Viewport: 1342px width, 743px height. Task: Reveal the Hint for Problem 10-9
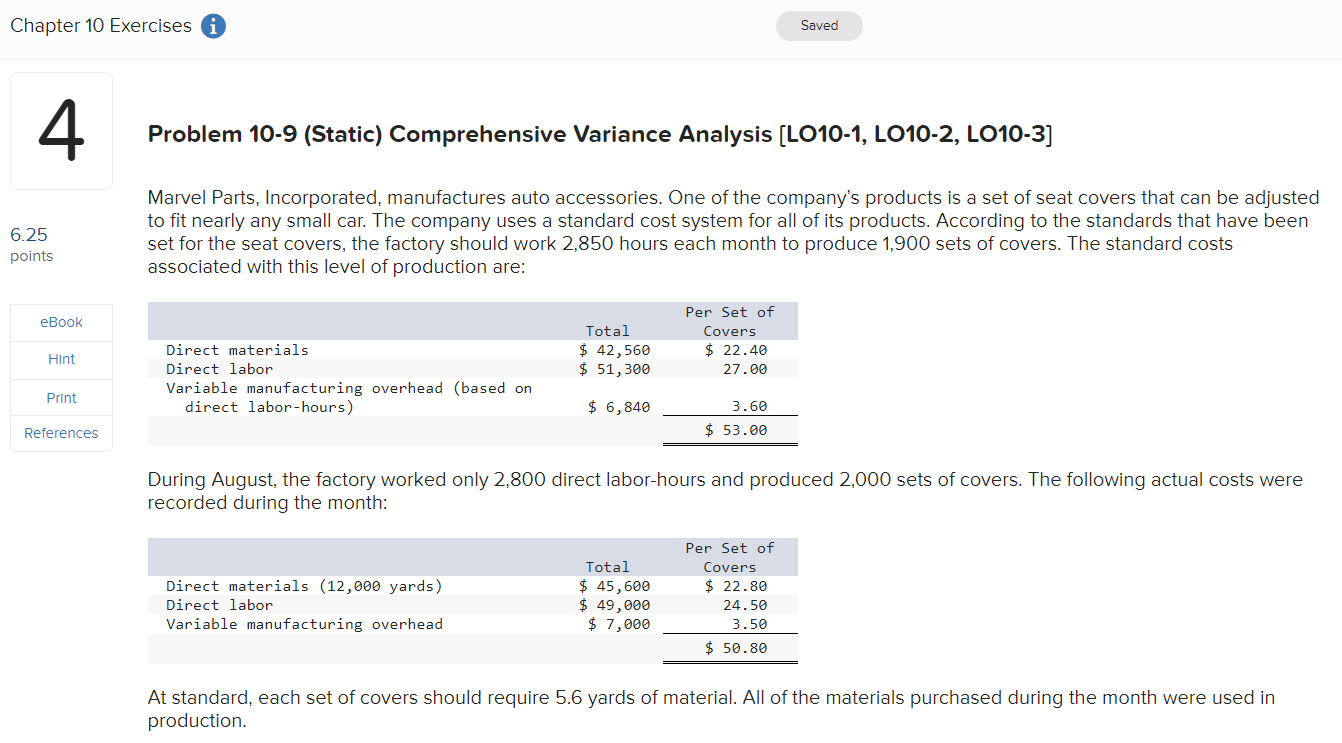coord(60,359)
